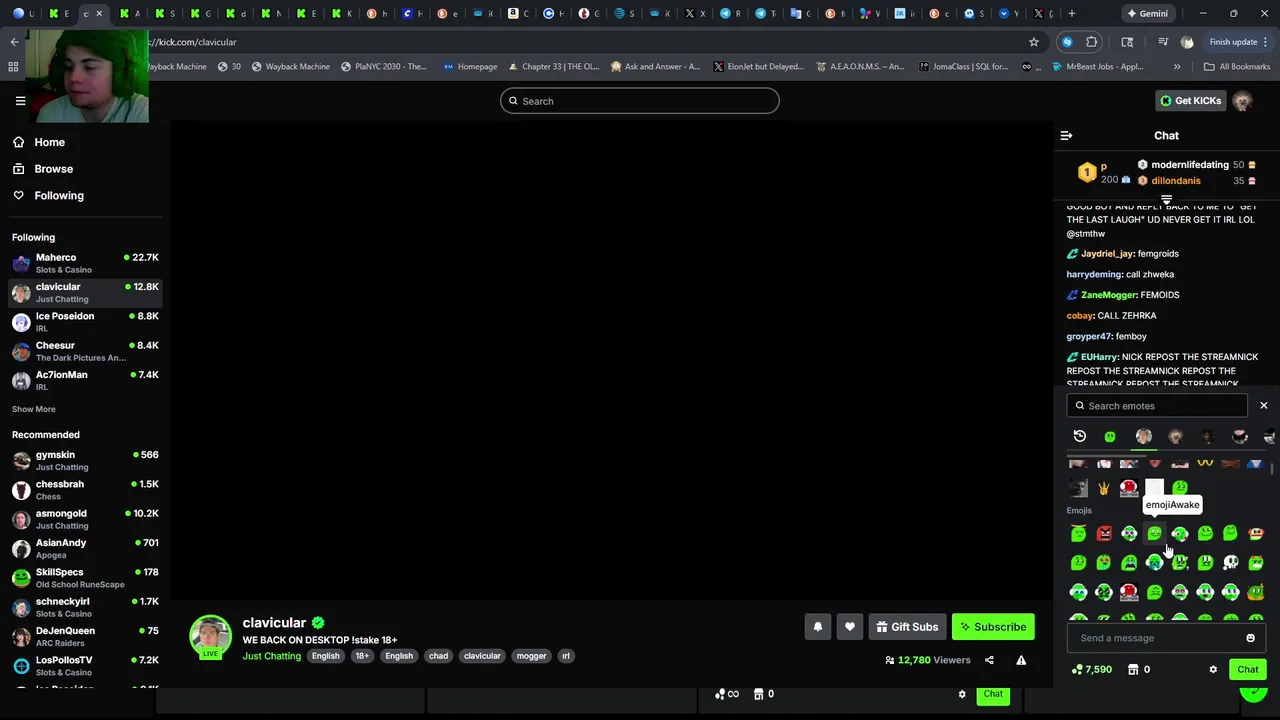Open chessbrah recommended channel
Viewport: 1280px width, 720px height.
[x=85, y=490]
